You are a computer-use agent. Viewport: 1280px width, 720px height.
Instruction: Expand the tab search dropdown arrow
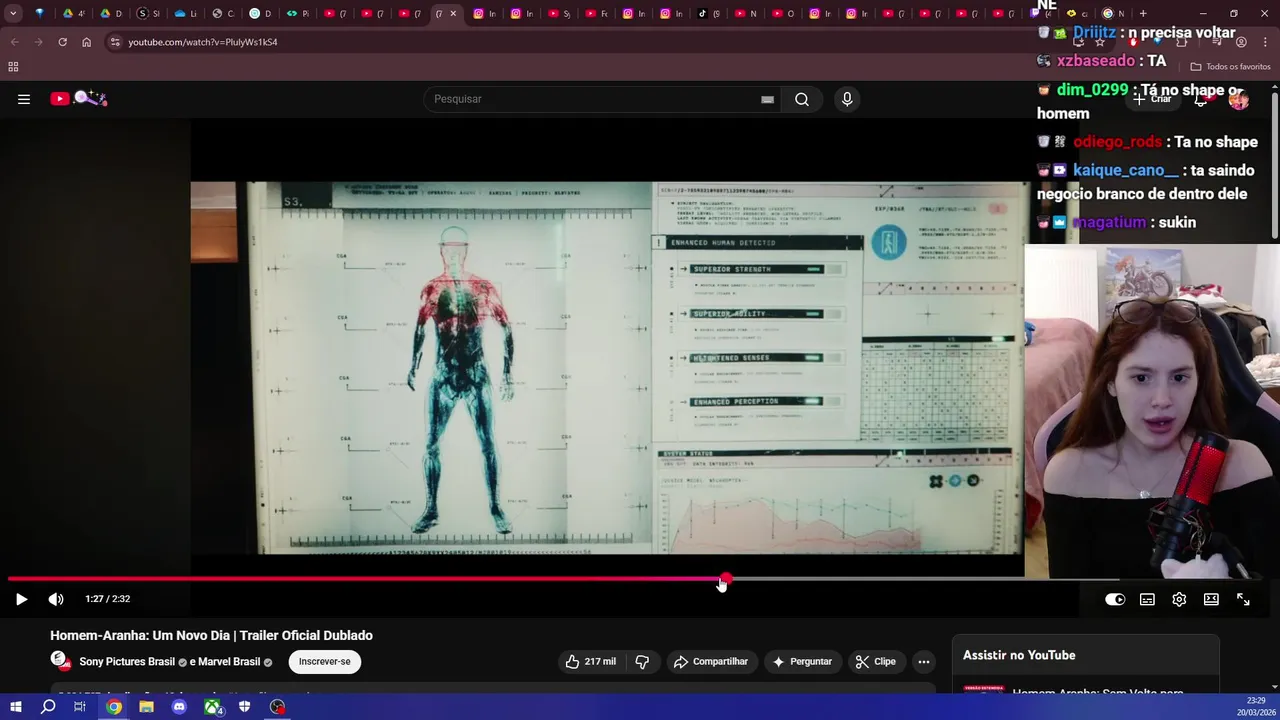click(13, 13)
